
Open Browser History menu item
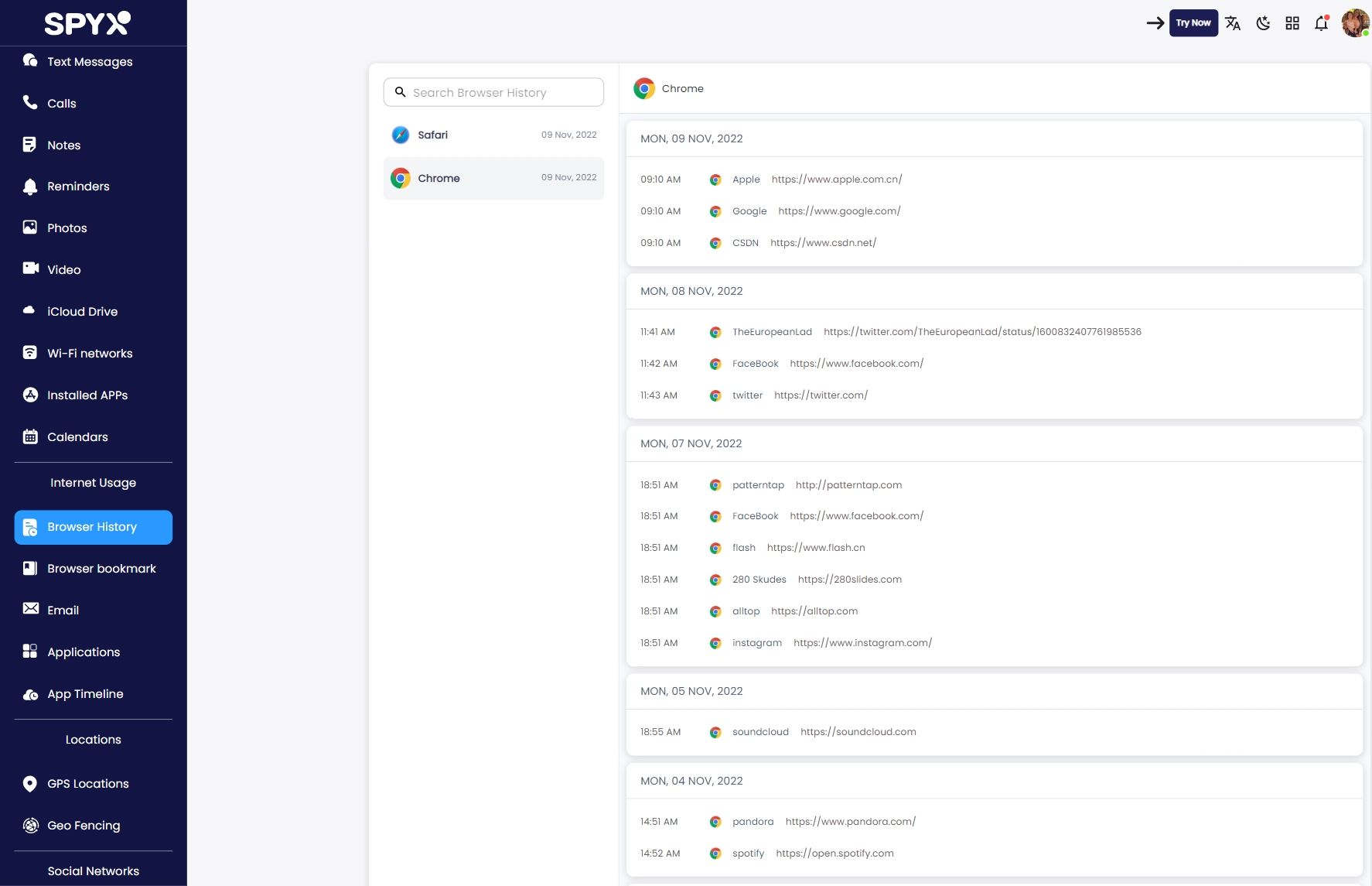pos(94,527)
